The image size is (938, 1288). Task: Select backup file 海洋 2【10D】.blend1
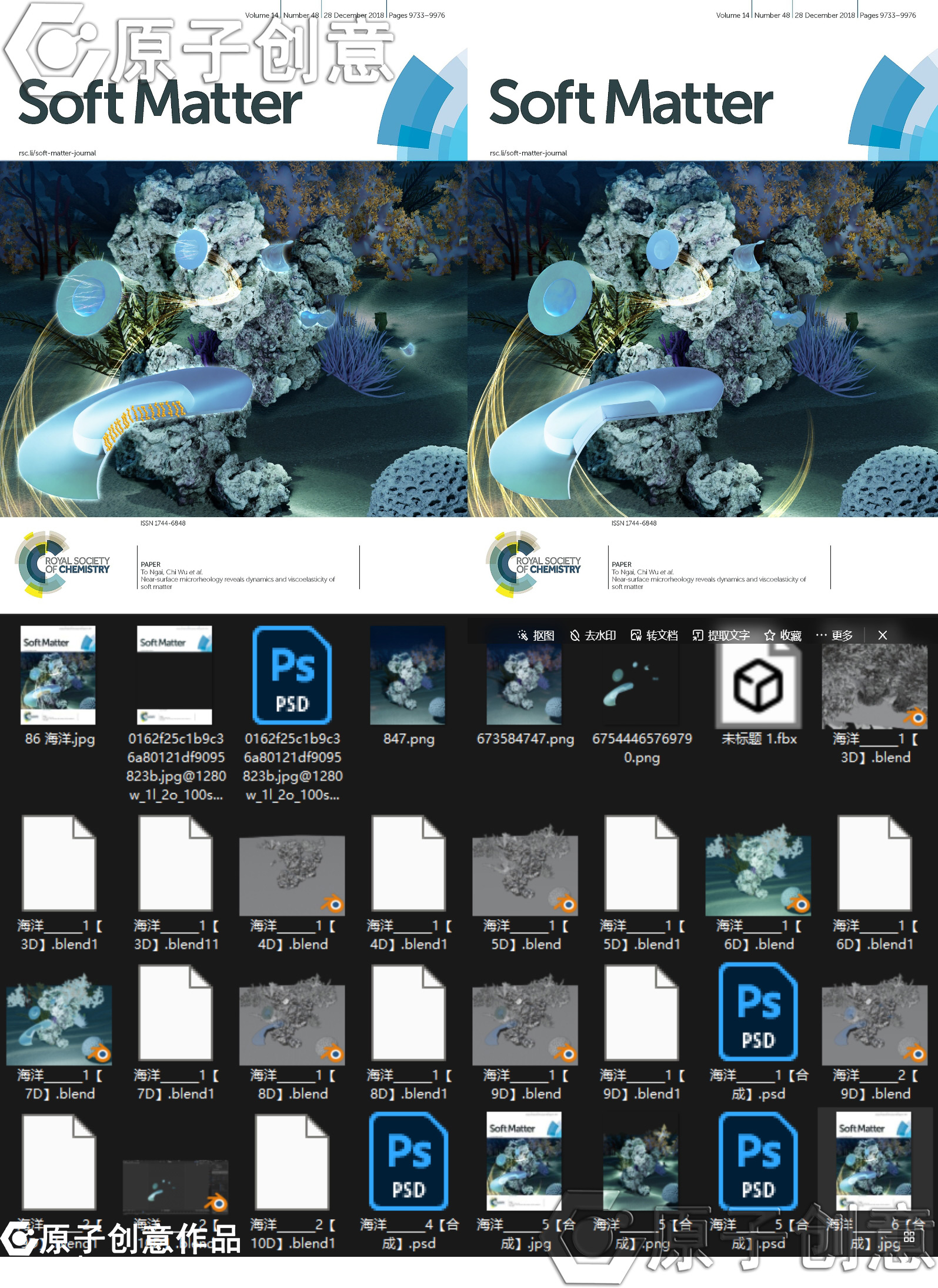point(292,1162)
